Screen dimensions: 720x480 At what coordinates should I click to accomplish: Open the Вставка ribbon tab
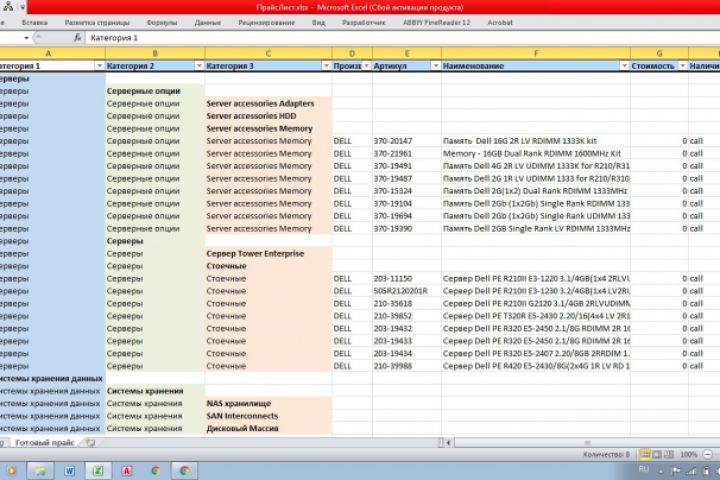(34, 23)
